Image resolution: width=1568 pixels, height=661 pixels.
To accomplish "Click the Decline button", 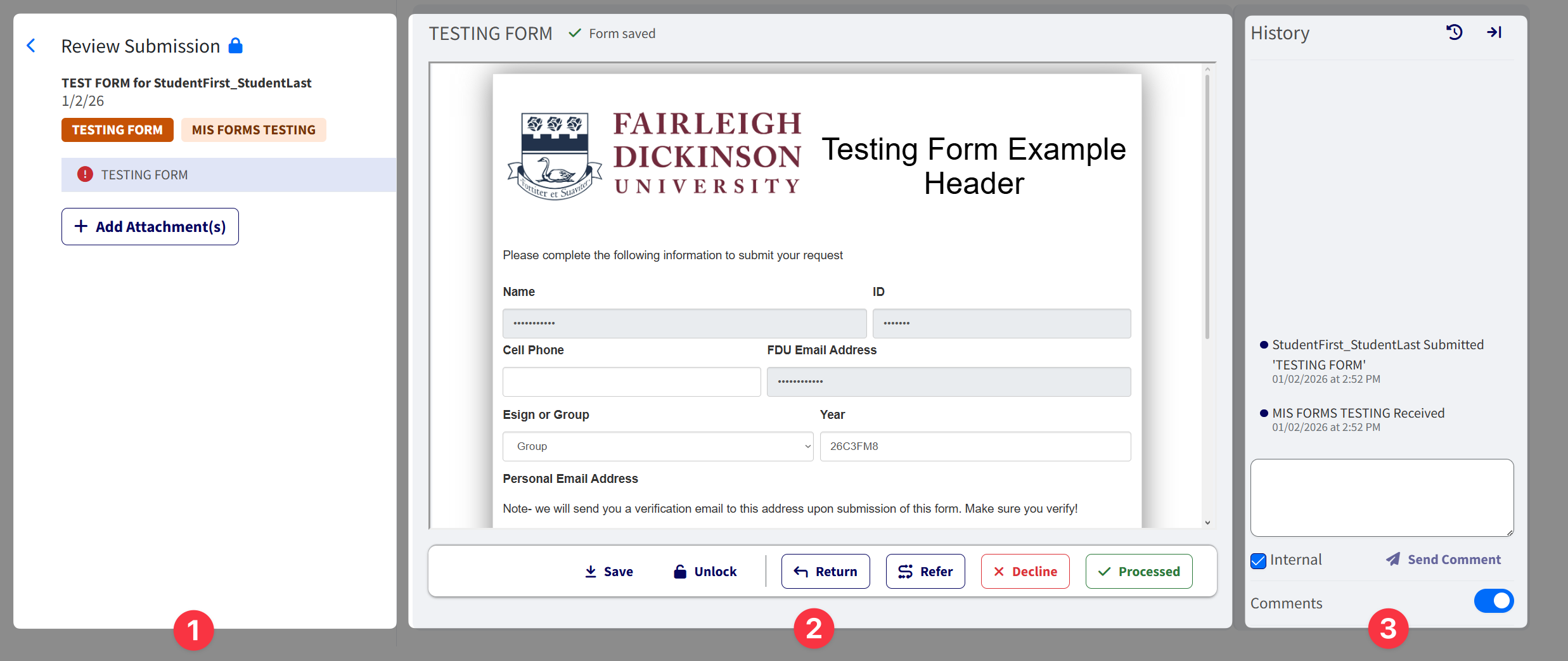I will pyautogui.click(x=1025, y=571).
